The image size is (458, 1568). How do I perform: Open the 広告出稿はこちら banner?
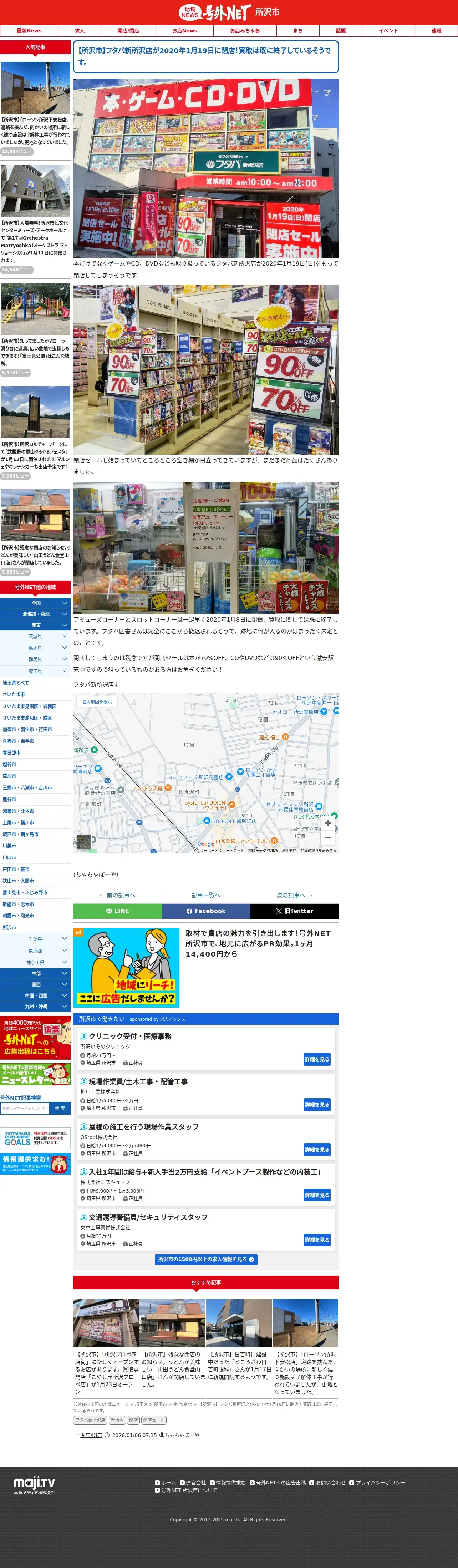tap(35, 1038)
